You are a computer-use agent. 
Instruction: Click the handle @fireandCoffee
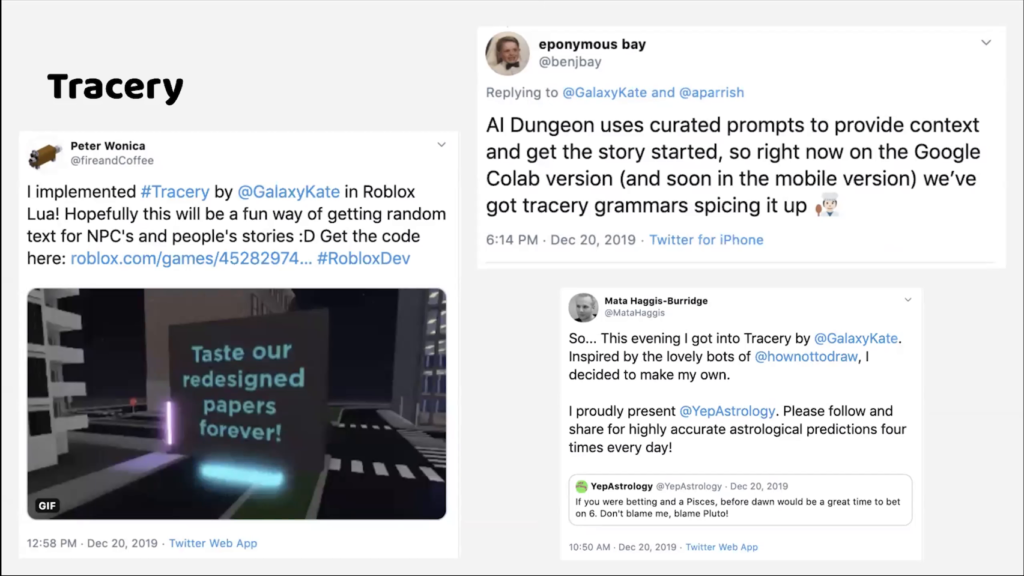112,161
